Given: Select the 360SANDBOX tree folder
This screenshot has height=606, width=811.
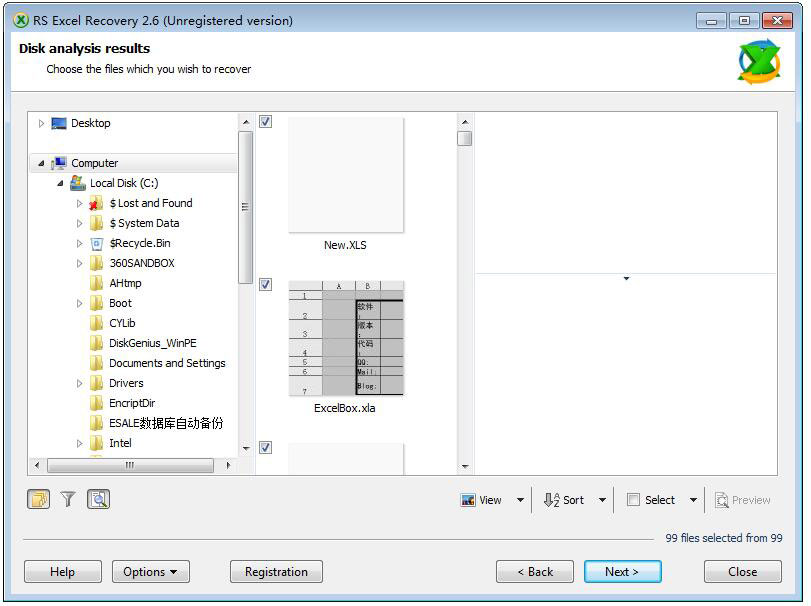Looking at the screenshot, I should coord(141,263).
